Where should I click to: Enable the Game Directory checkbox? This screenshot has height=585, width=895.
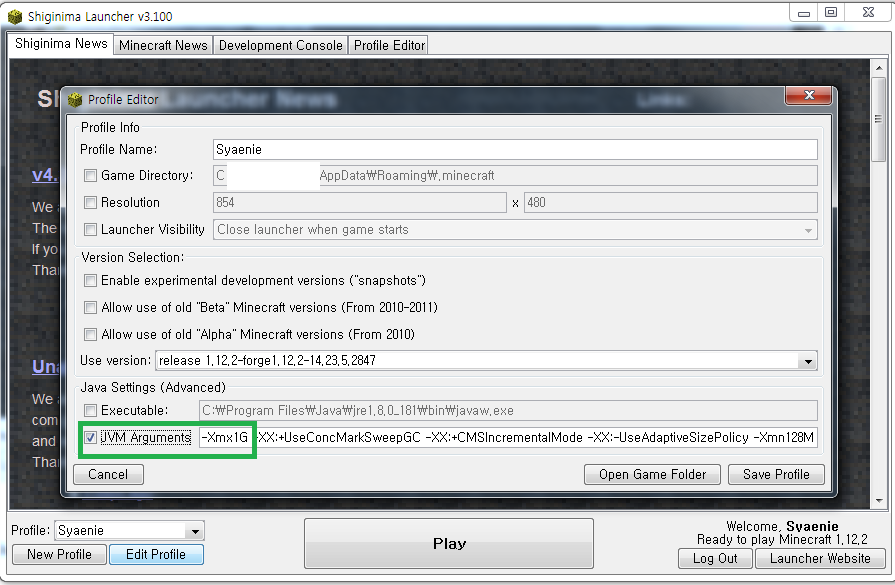point(90,175)
